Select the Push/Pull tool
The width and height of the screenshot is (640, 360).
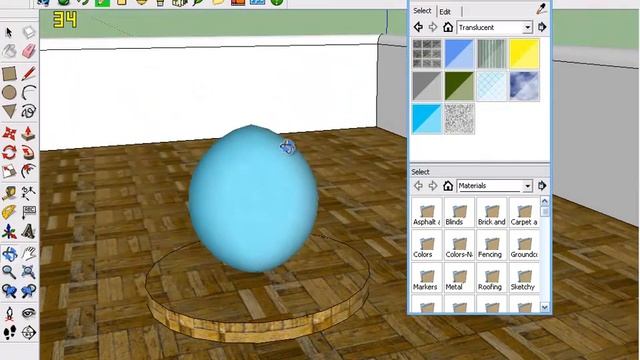[x=28, y=133]
